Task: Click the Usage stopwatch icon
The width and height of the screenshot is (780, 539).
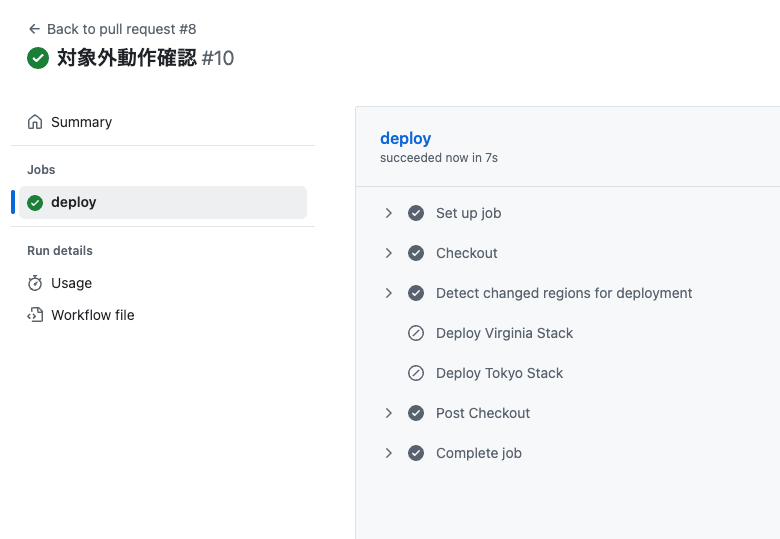Action: (x=35, y=283)
